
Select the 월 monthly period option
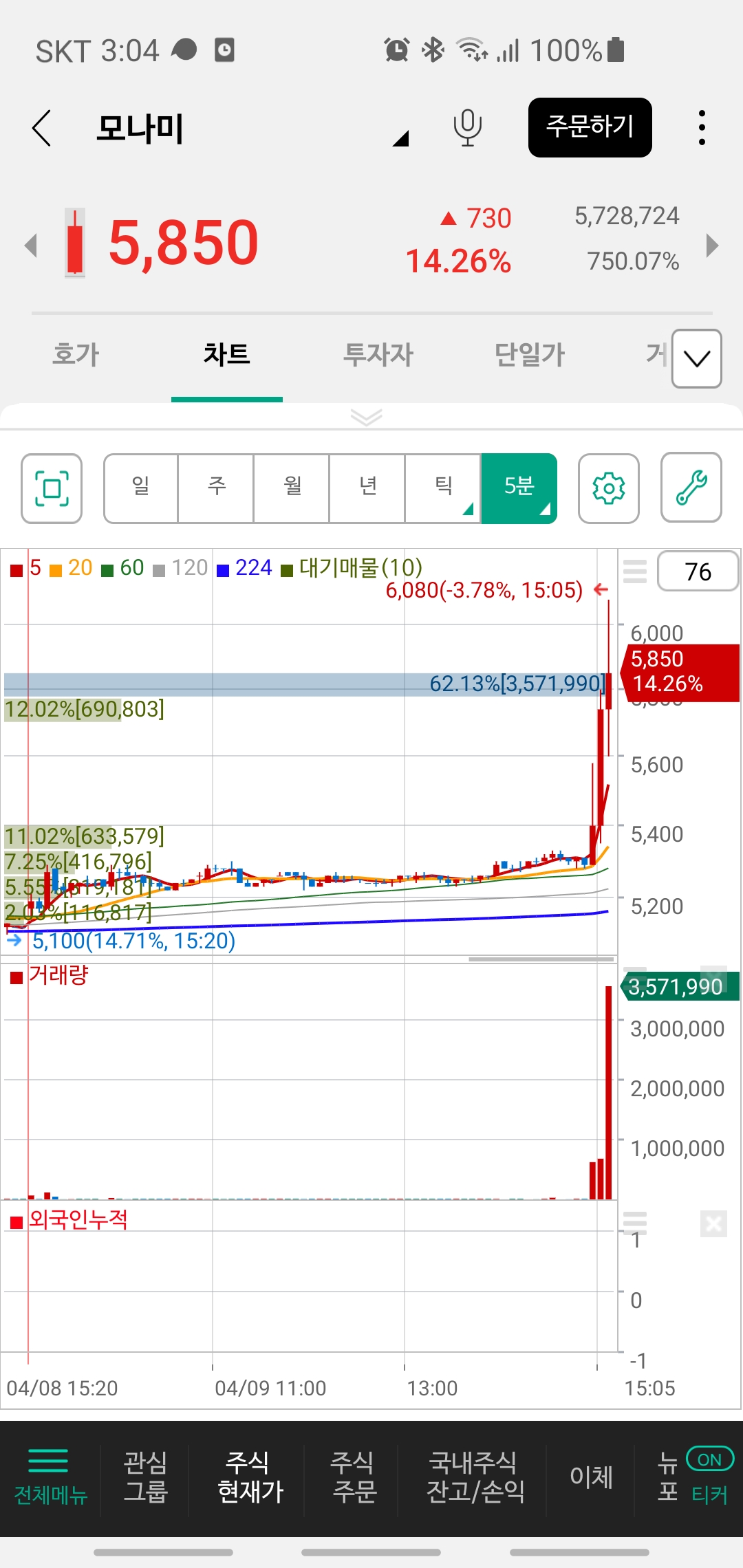coord(292,488)
